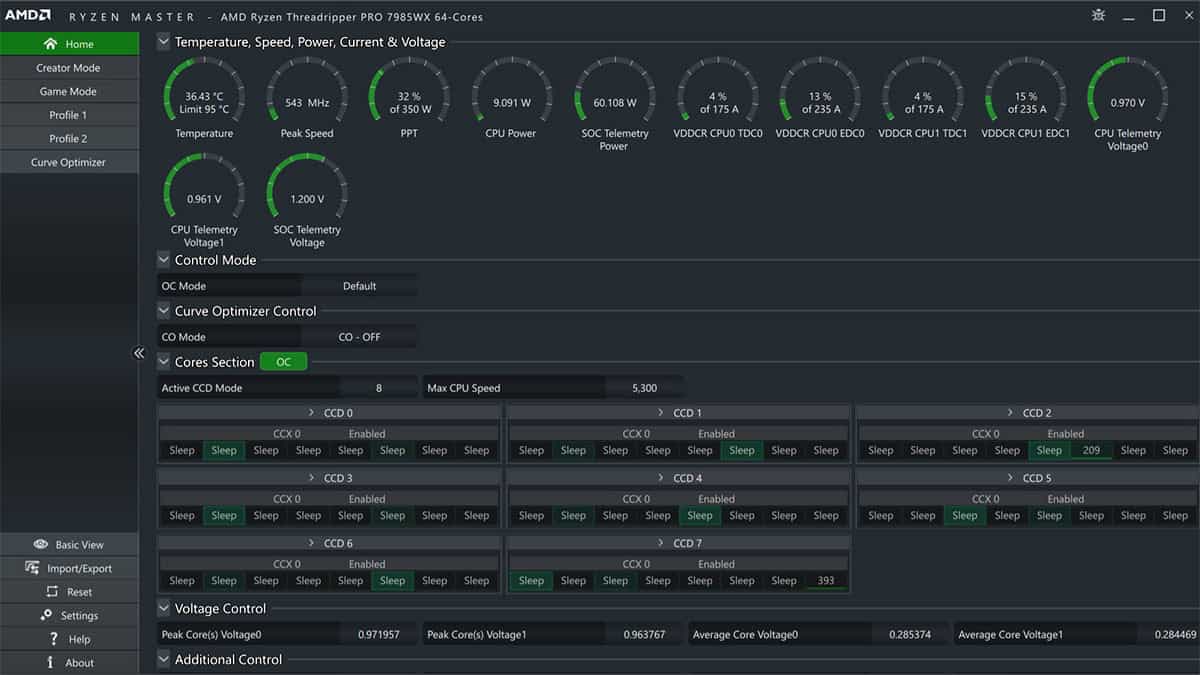1200x675 pixels.
Task: Open Basic View using the eye icon
Action: 70,543
